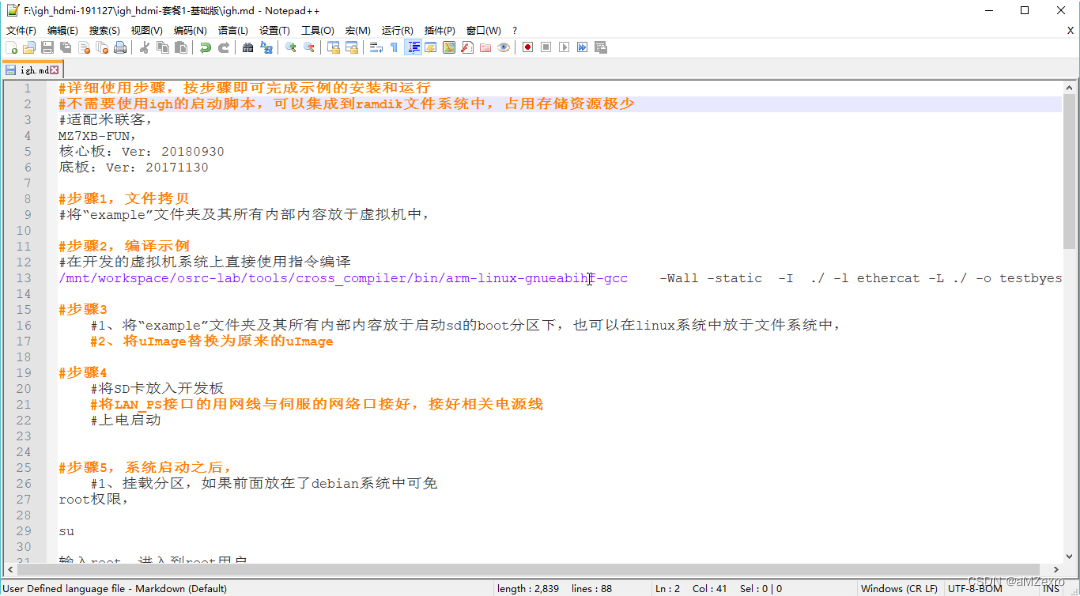
Task: Open the Folder as Workspace icon
Action: click(x=486, y=48)
